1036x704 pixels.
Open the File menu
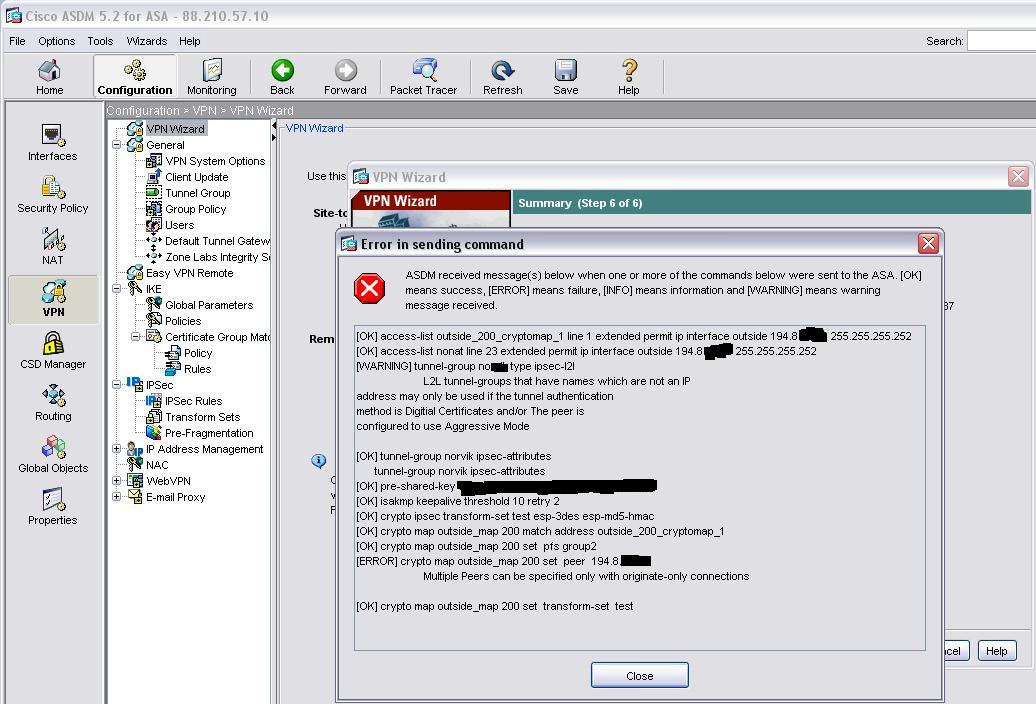click(17, 41)
